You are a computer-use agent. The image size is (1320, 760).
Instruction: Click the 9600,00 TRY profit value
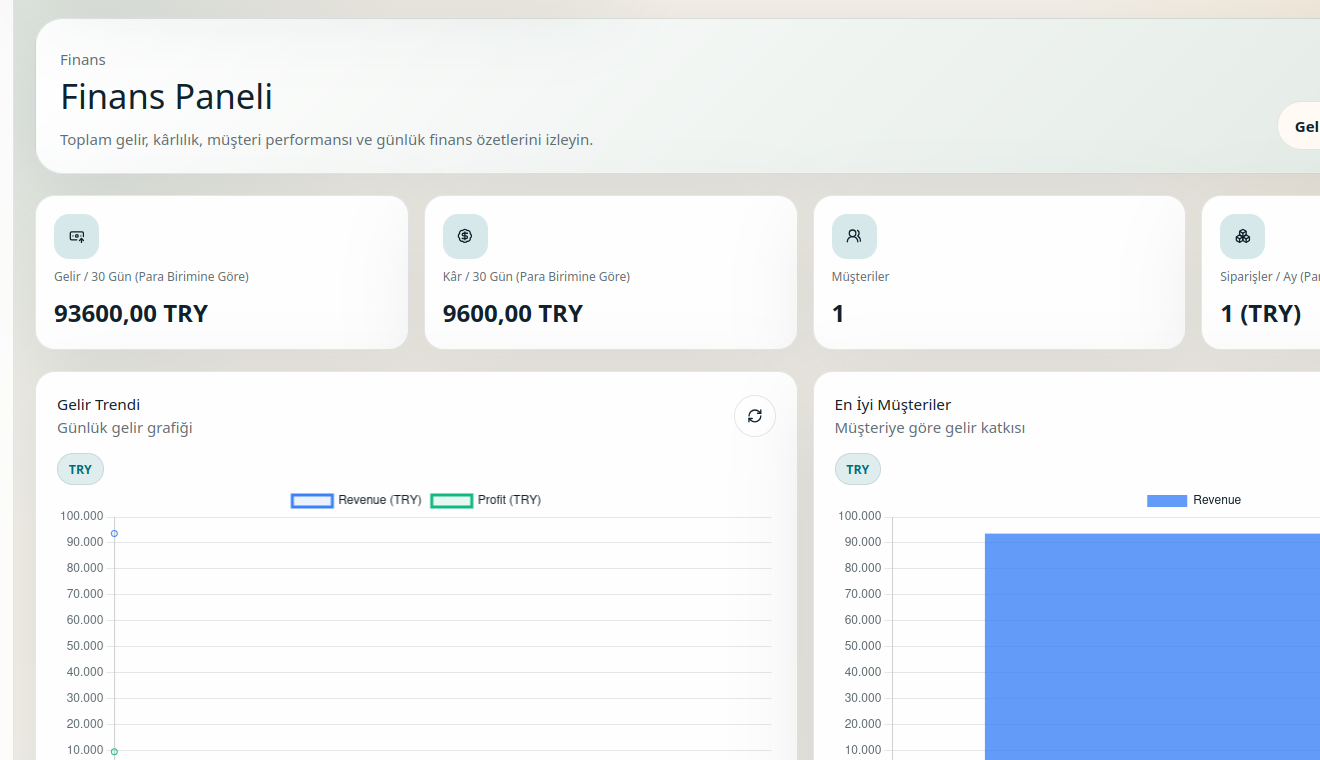513,314
